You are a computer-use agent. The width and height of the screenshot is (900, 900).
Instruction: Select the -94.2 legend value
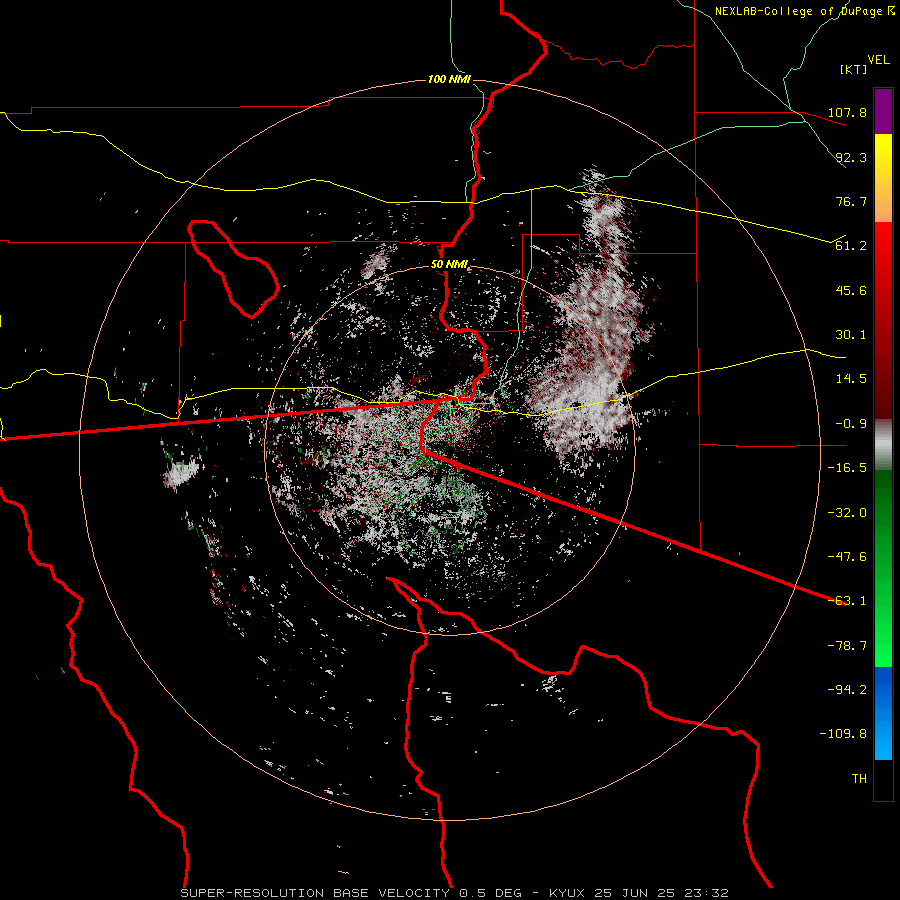point(847,690)
